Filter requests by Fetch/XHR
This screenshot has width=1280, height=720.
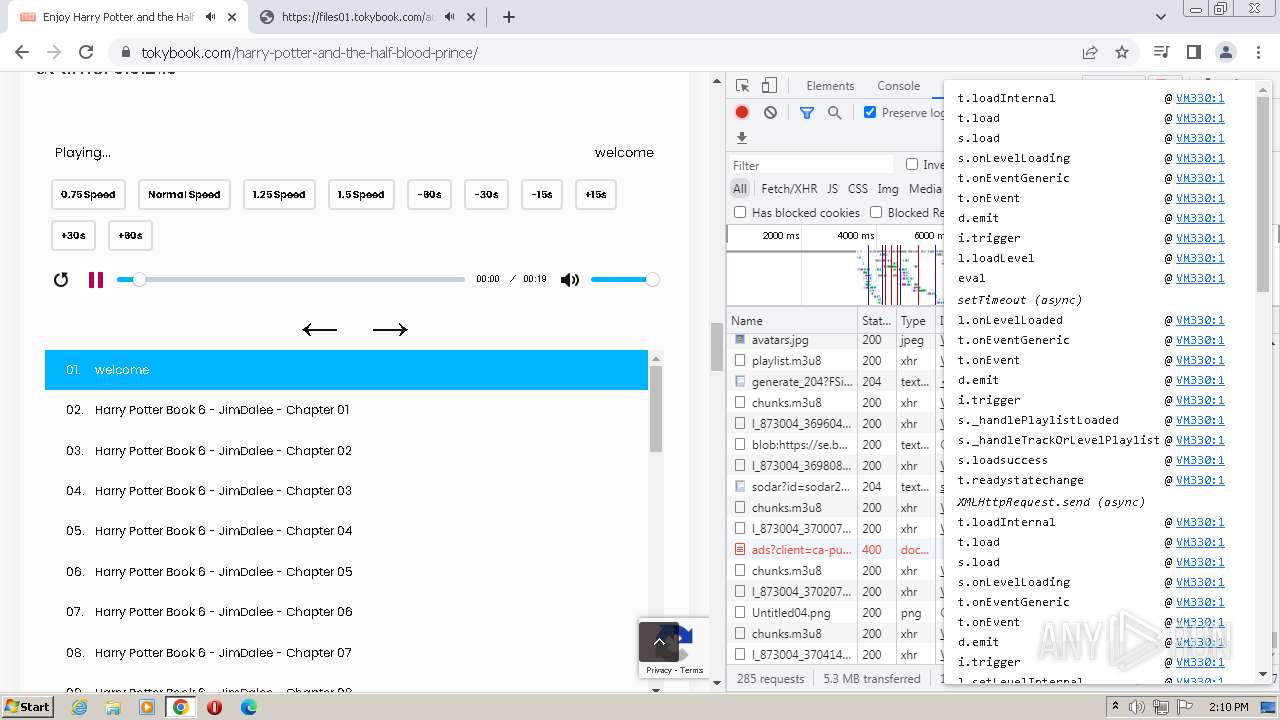click(789, 188)
